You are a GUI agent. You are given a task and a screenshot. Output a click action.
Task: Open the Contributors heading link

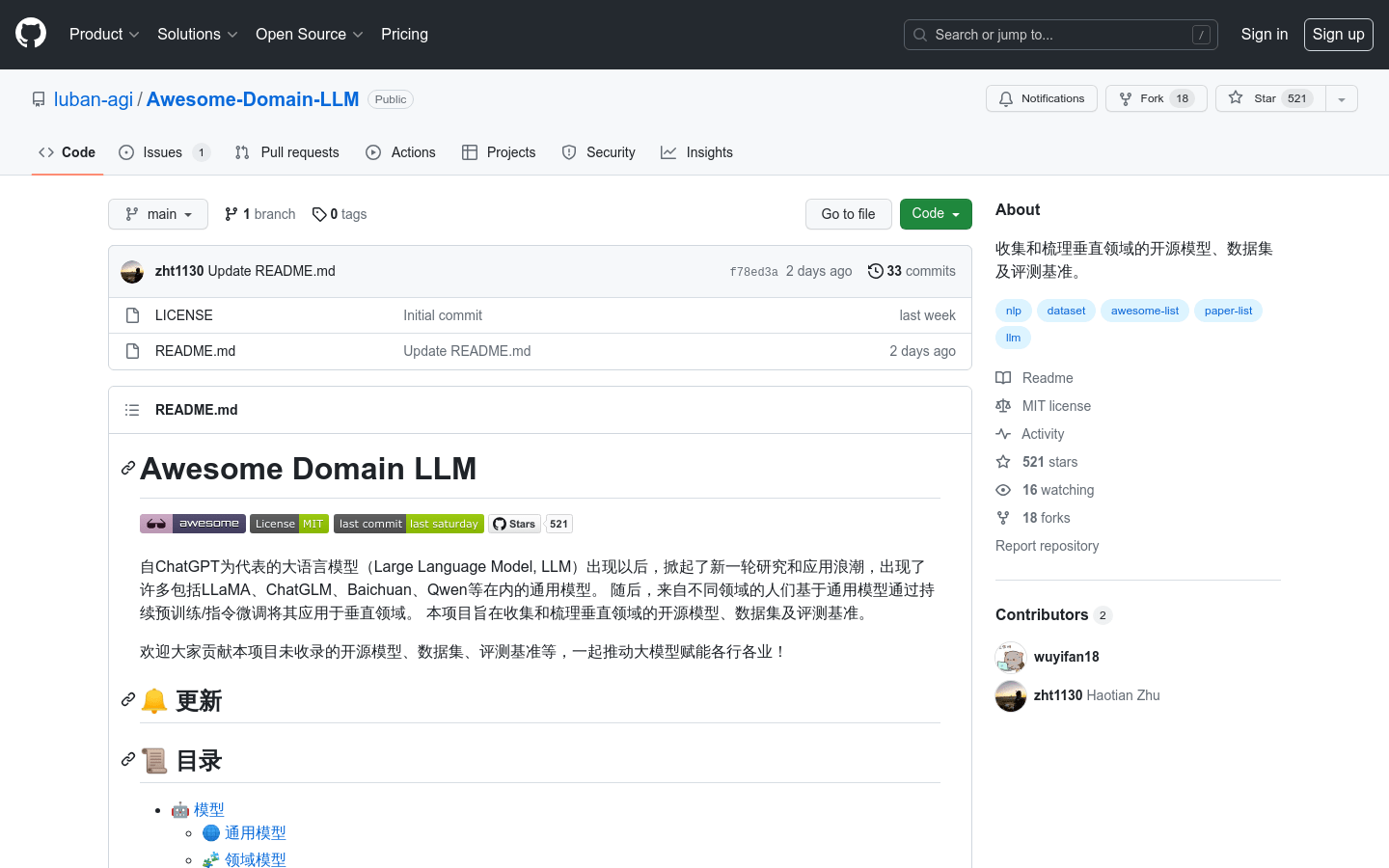(x=1053, y=614)
